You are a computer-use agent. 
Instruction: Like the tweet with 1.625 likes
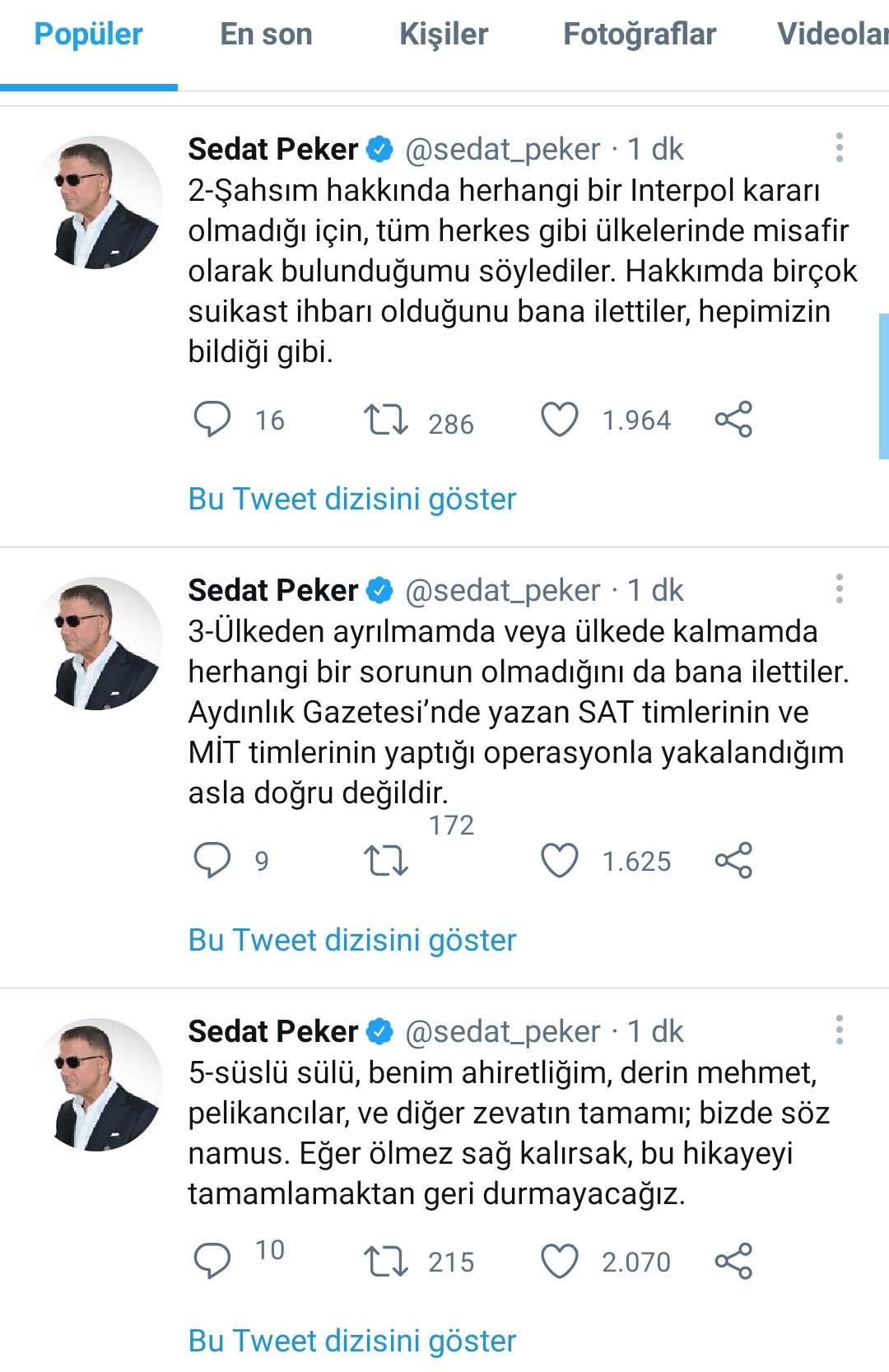pyautogui.click(x=560, y=860)
